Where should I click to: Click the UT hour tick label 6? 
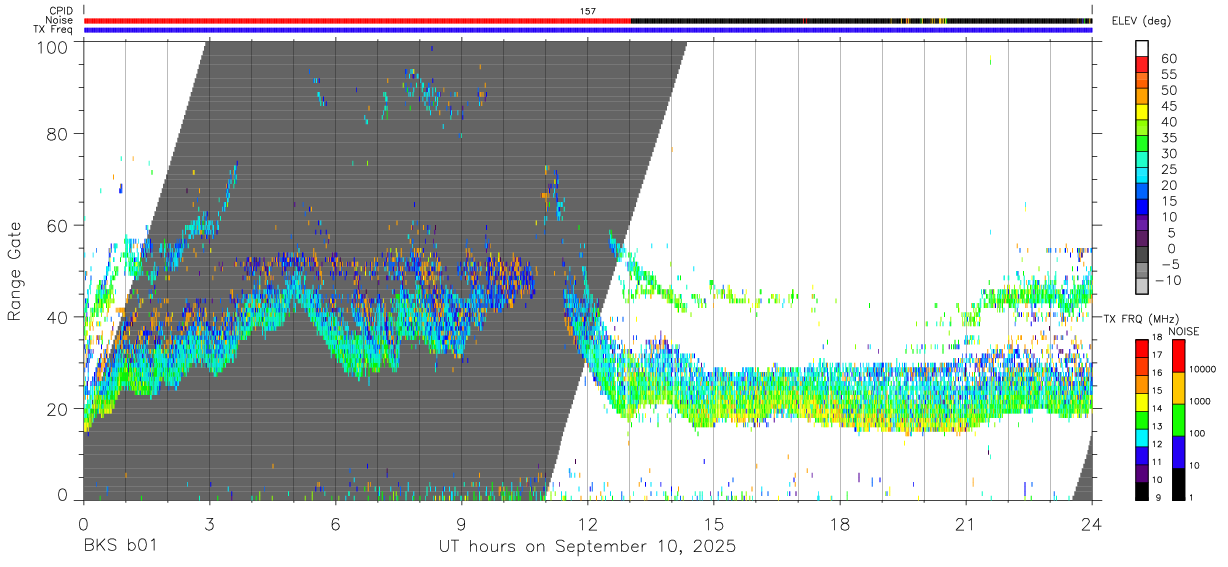coord(336,523)
